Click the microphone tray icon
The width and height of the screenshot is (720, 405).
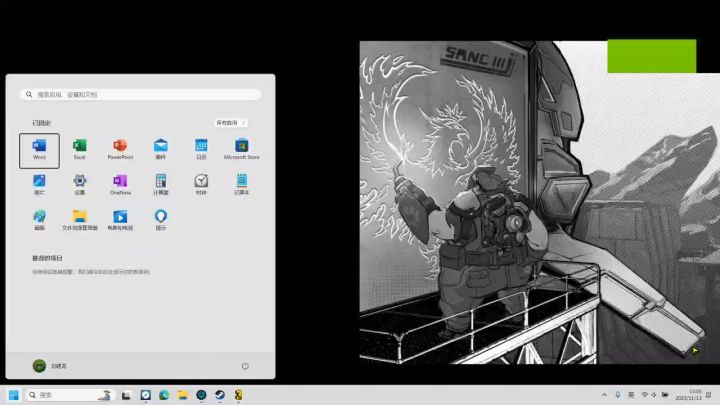618,395
